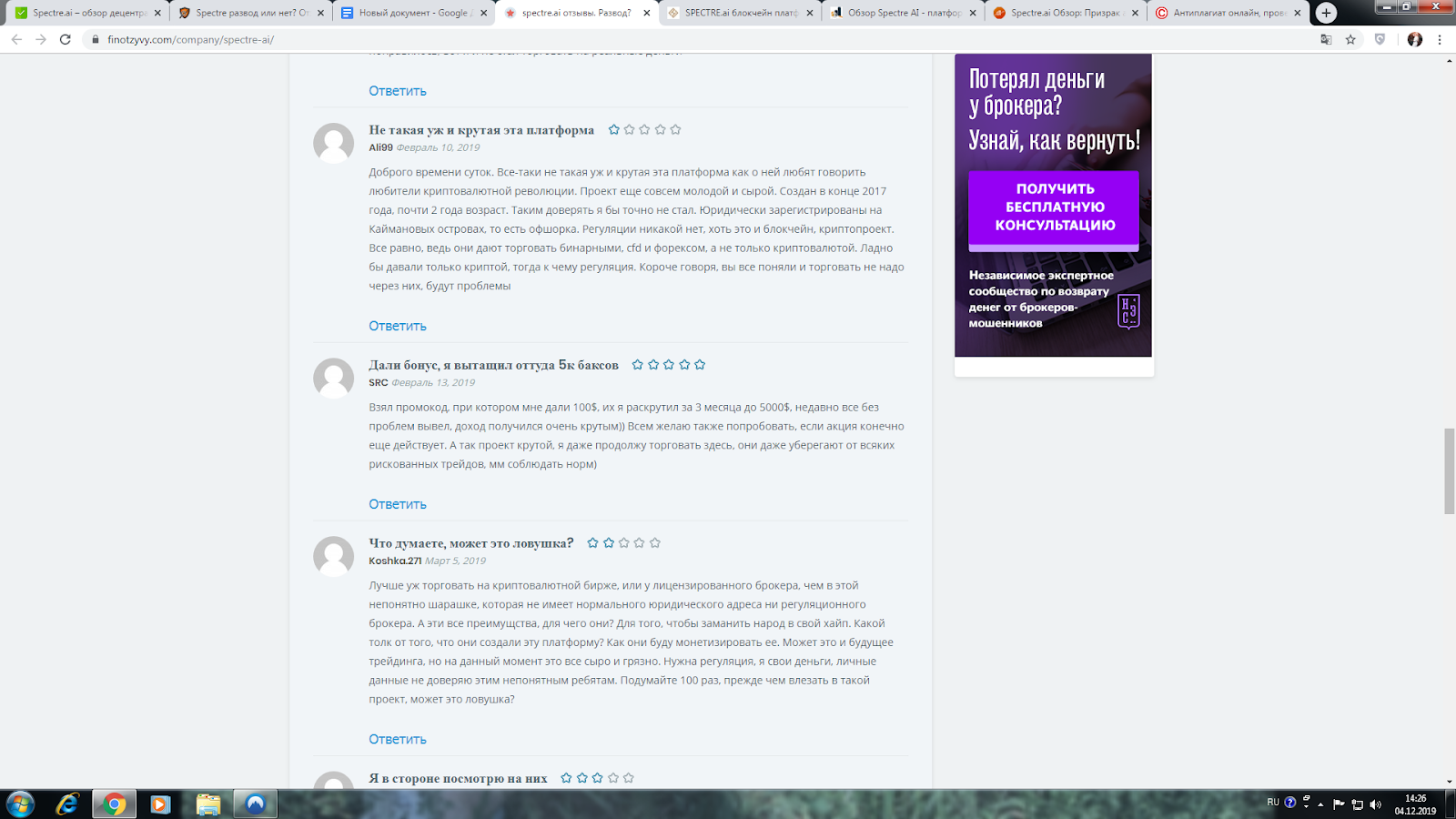Click the second star in Koshka.271's review

pyautogui.click(x=609, y=542)
